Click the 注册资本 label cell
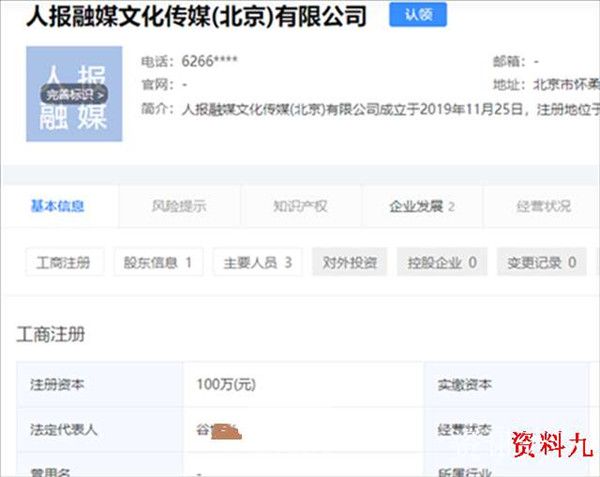This screenshot has height=477, width=600. point(99,384)
